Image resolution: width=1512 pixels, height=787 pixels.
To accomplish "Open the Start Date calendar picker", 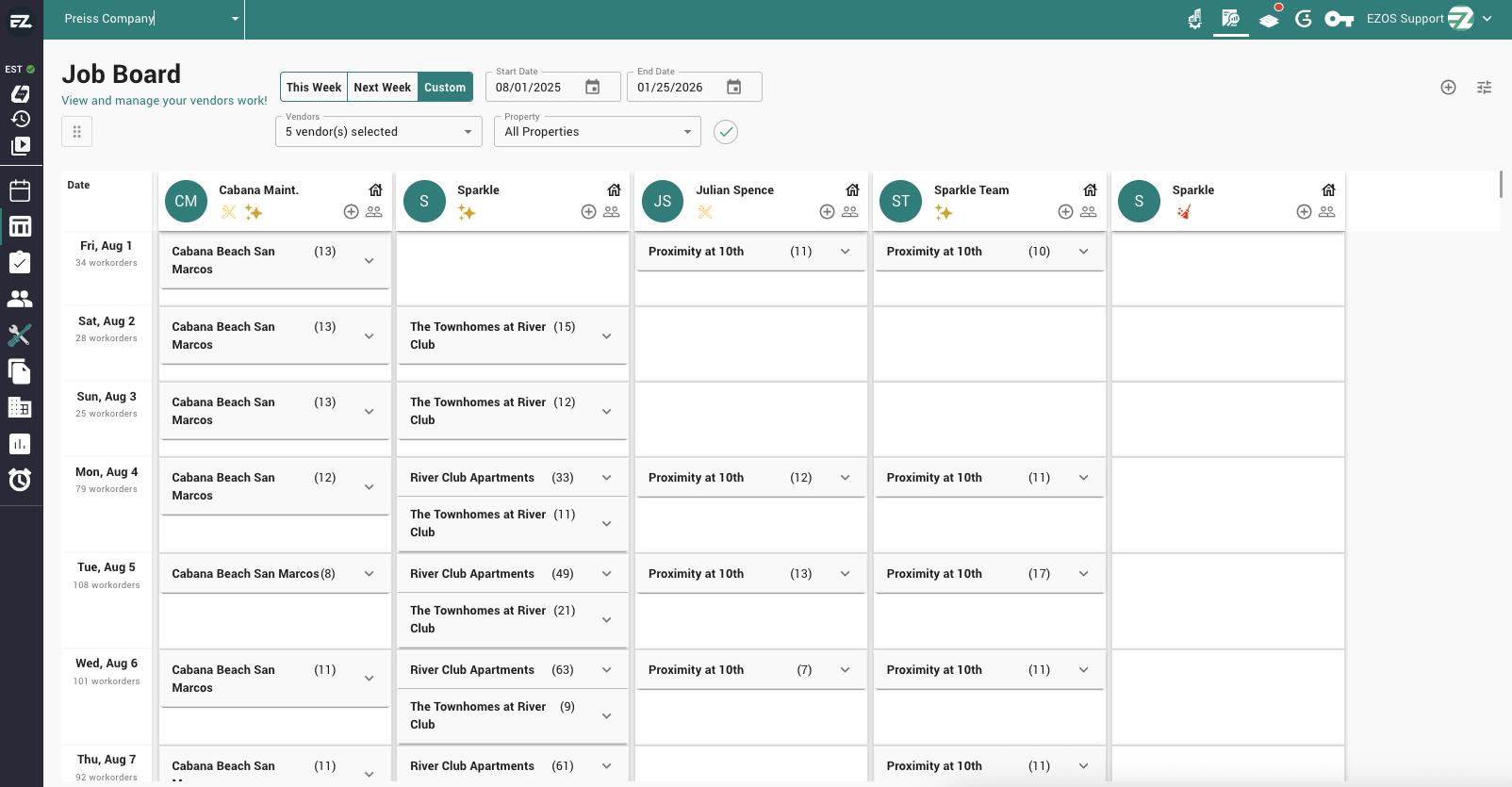I will click(x=593, y=88).
